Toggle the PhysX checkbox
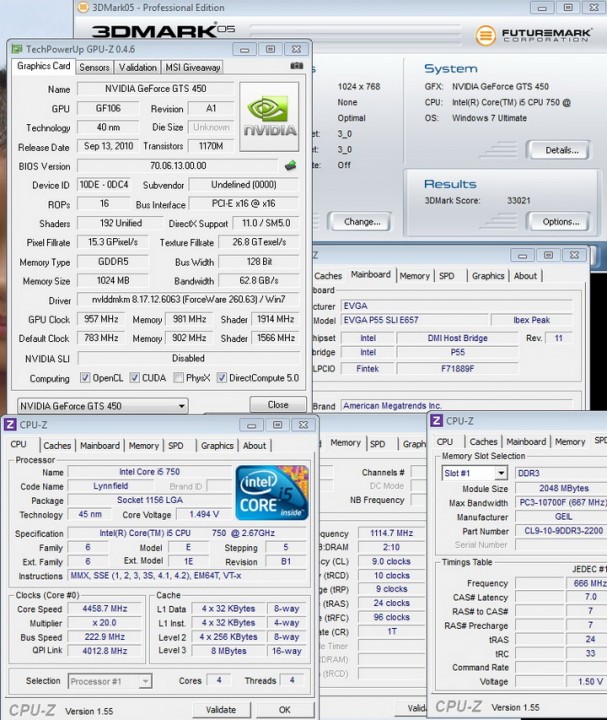607x720 pixels. [179, 378]
